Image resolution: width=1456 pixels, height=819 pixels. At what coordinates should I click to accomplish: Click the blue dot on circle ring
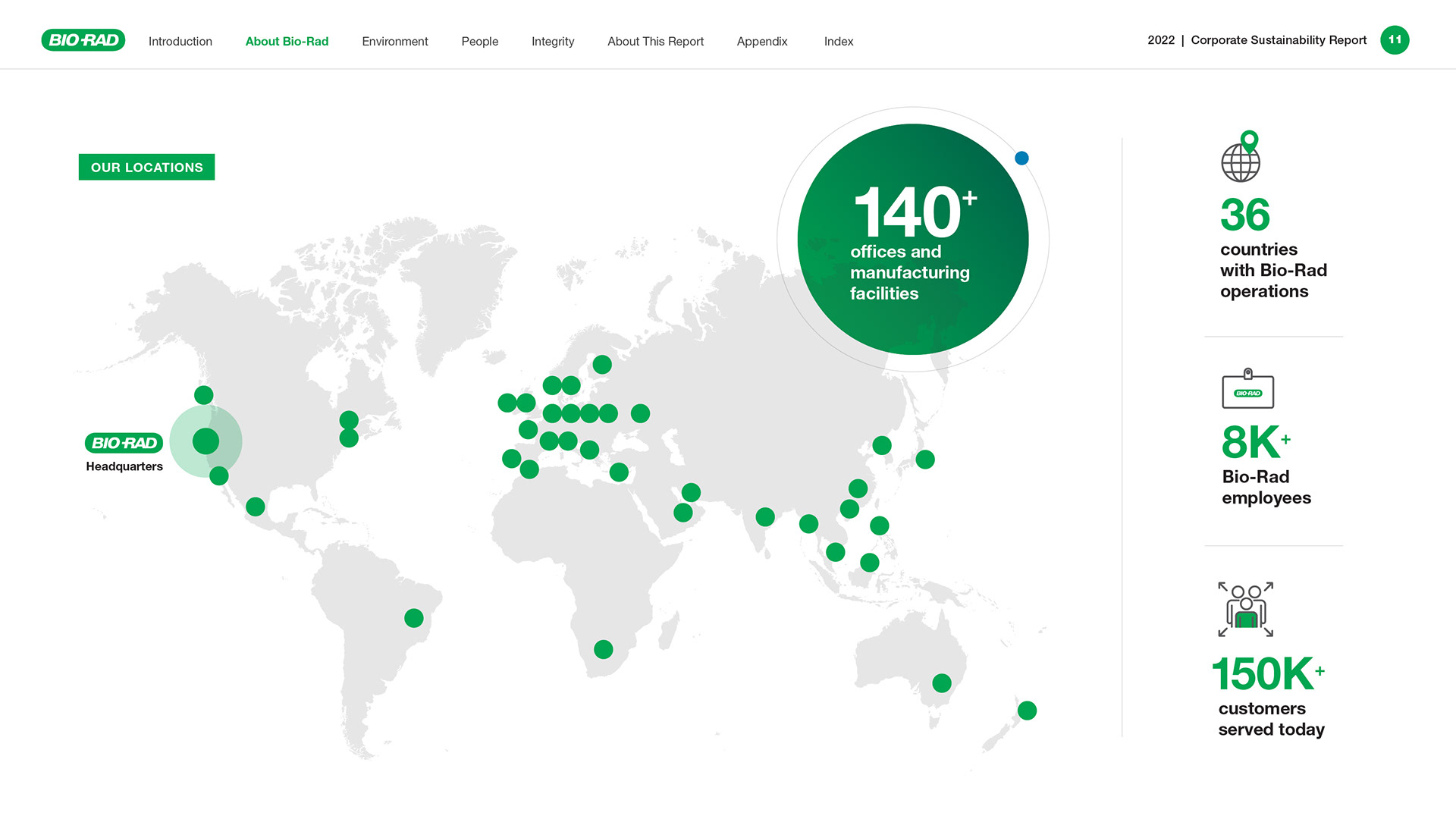point(1021,158)
